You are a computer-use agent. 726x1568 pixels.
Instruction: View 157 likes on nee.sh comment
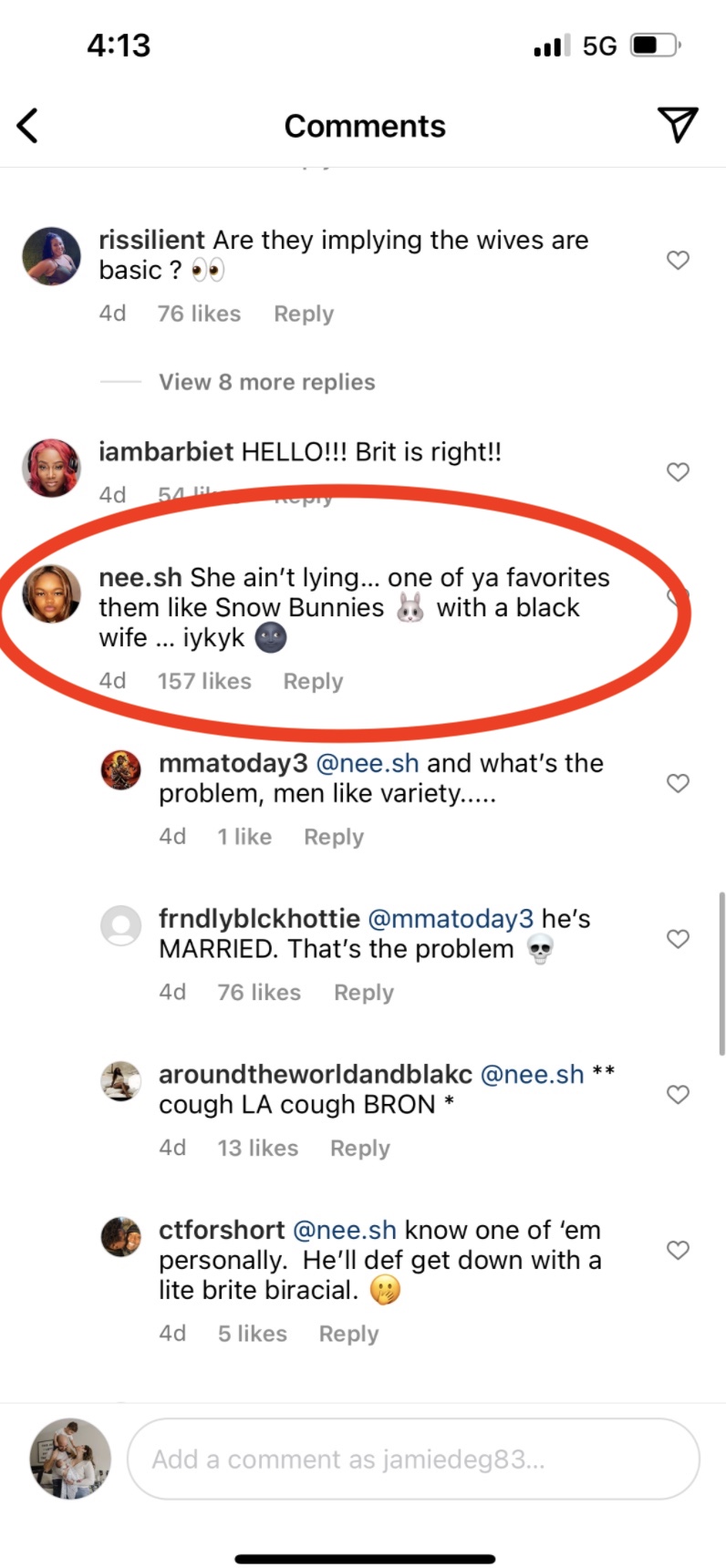pos(204,681)
